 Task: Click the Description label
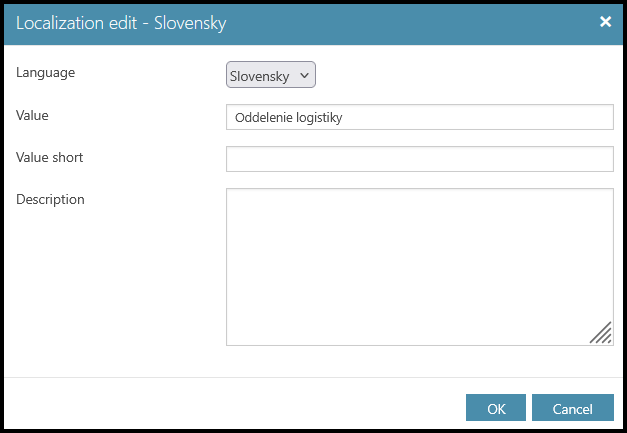pos(50,199)
